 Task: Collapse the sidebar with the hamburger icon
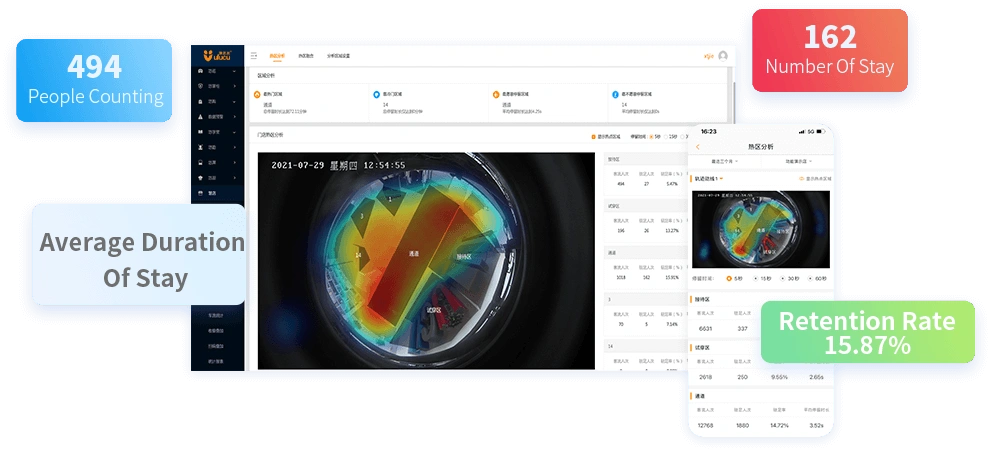[254, 56]
